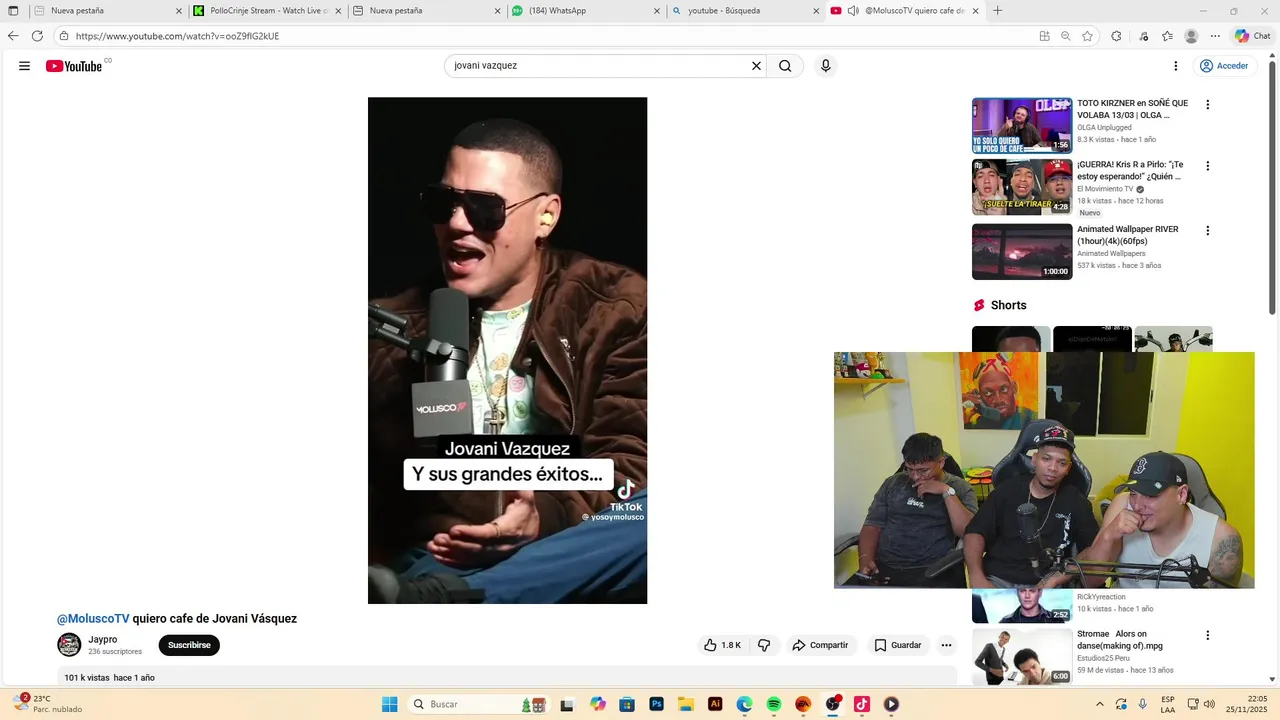Save the video with Guardar
This screenshot has height=720, width=1280.
[897, 645]
